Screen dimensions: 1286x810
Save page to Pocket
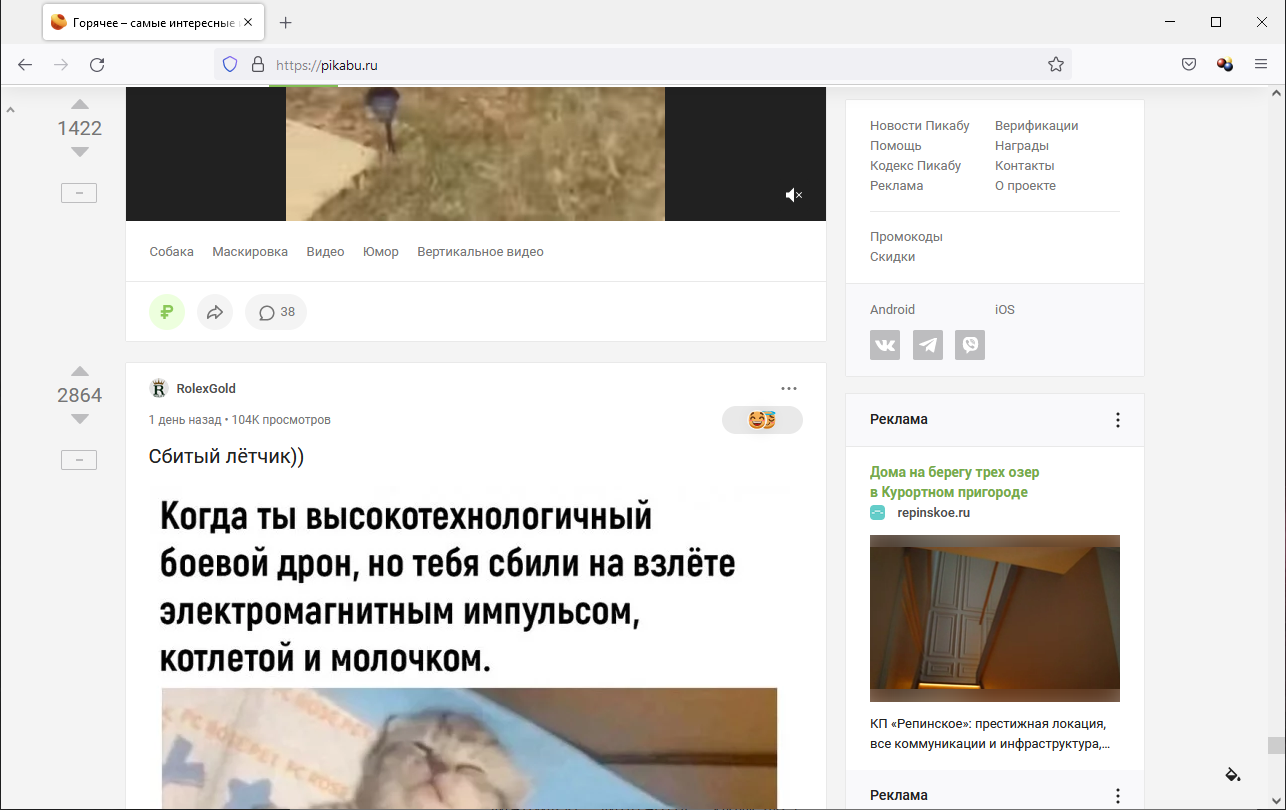[1189, 64]
